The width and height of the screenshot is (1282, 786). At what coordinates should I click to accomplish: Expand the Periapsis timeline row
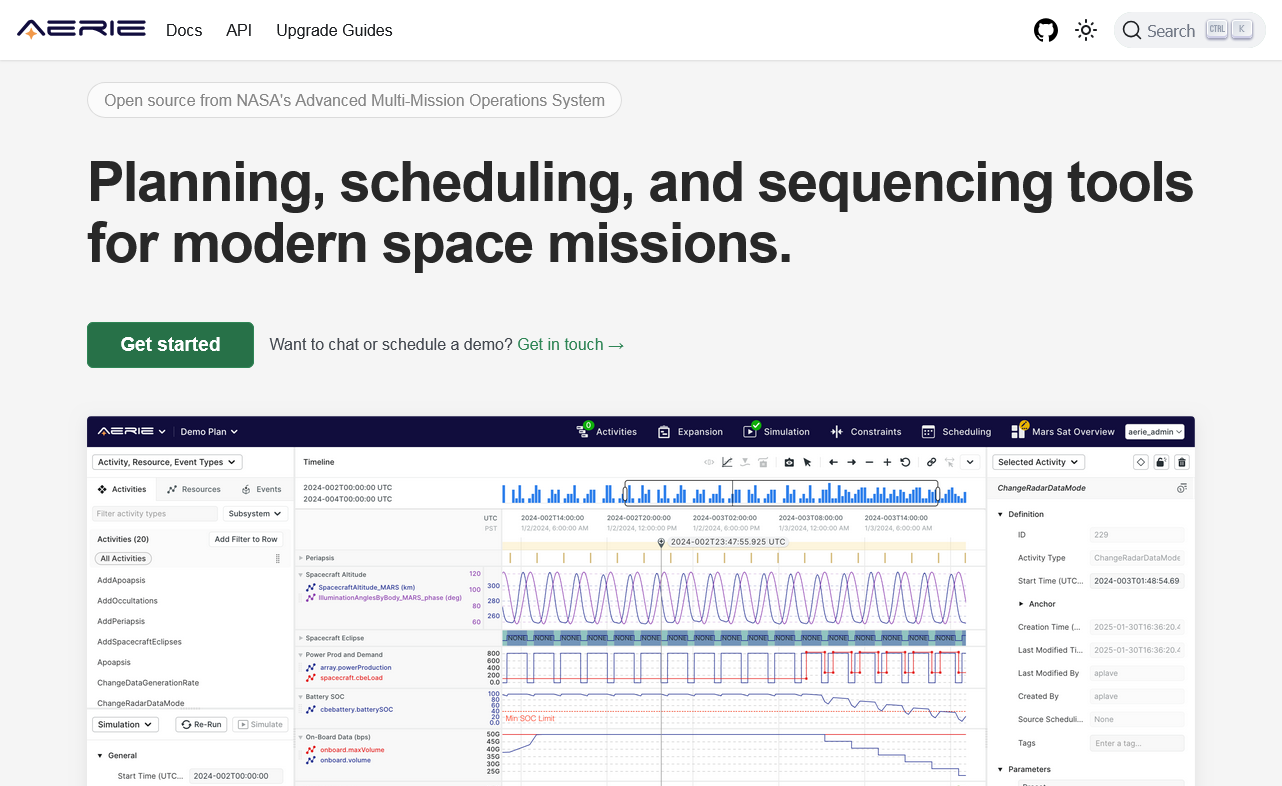click(x=301, y=558)
